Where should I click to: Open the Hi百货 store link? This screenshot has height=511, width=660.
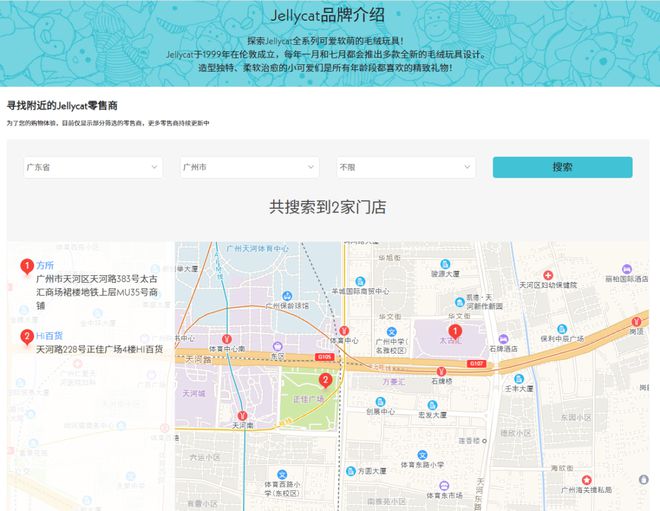click(49, 335)
